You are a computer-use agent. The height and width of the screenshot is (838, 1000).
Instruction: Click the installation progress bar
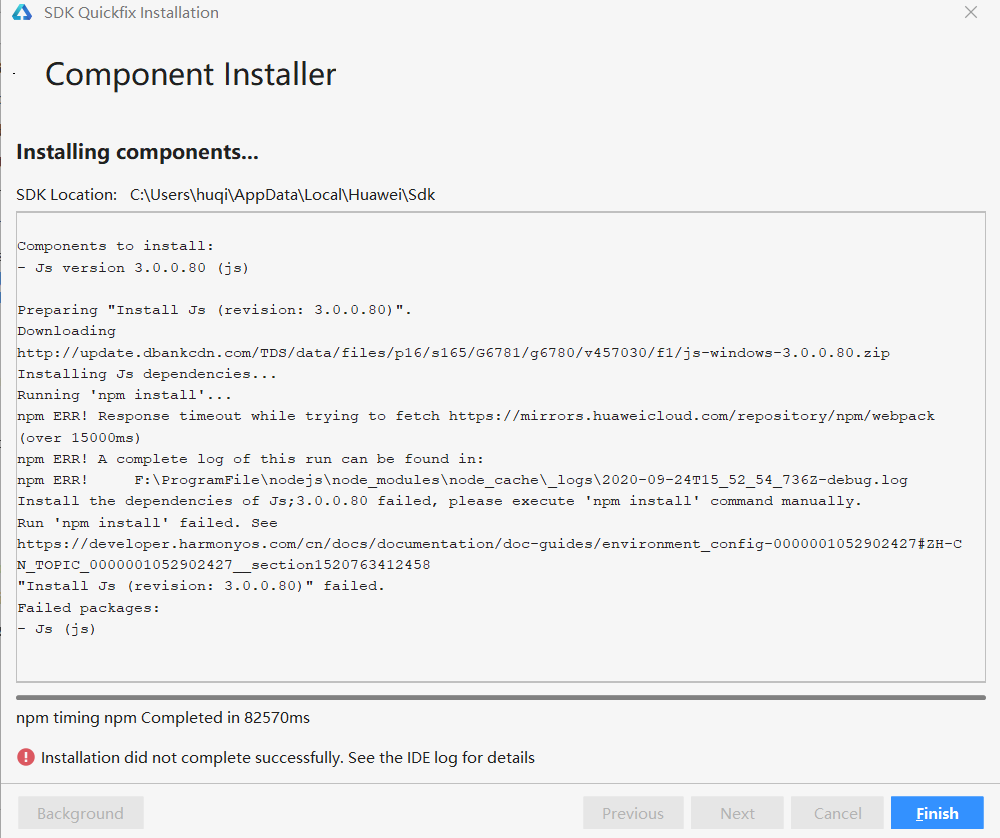(500, 697)
